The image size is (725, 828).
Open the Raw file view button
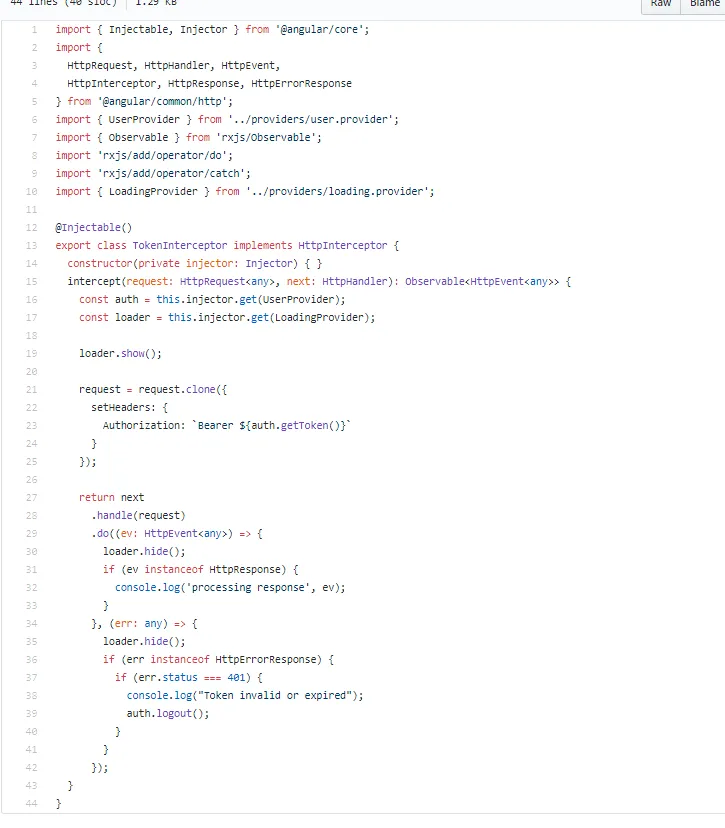pos(661,4)
